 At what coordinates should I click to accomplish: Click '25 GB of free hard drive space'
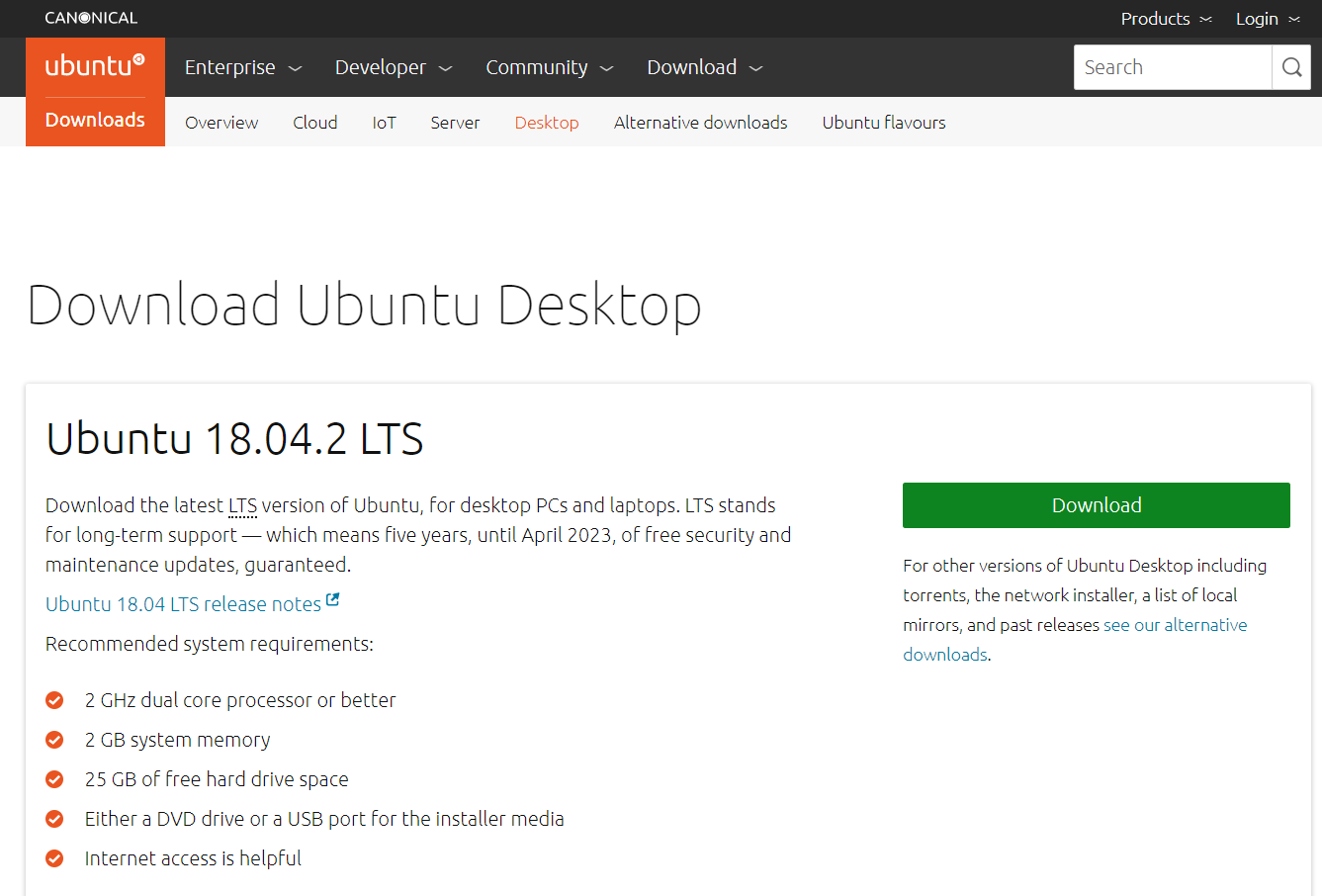pyautogui.click(x=217, y=779)
